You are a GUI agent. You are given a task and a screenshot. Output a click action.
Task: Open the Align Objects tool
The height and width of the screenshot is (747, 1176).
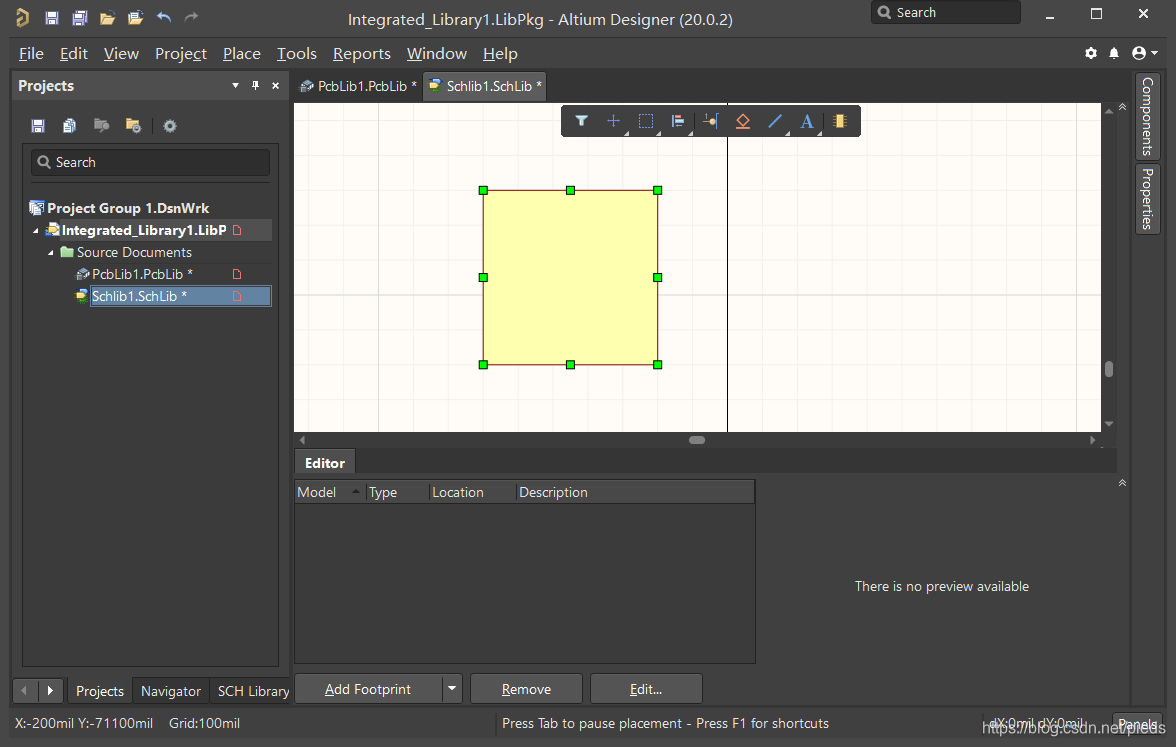[x=678, y=121]
